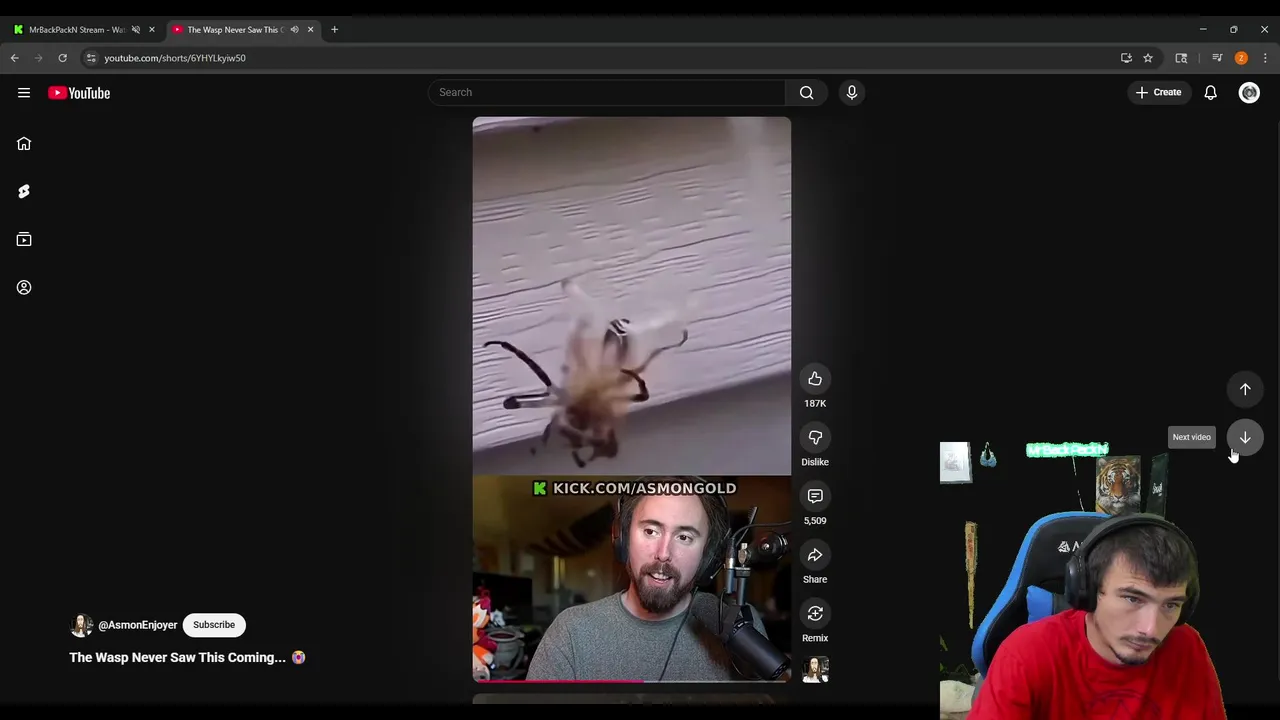Screen dimensions: 1280x720
Task: Start voice search with the microphone
Action: 852,92
